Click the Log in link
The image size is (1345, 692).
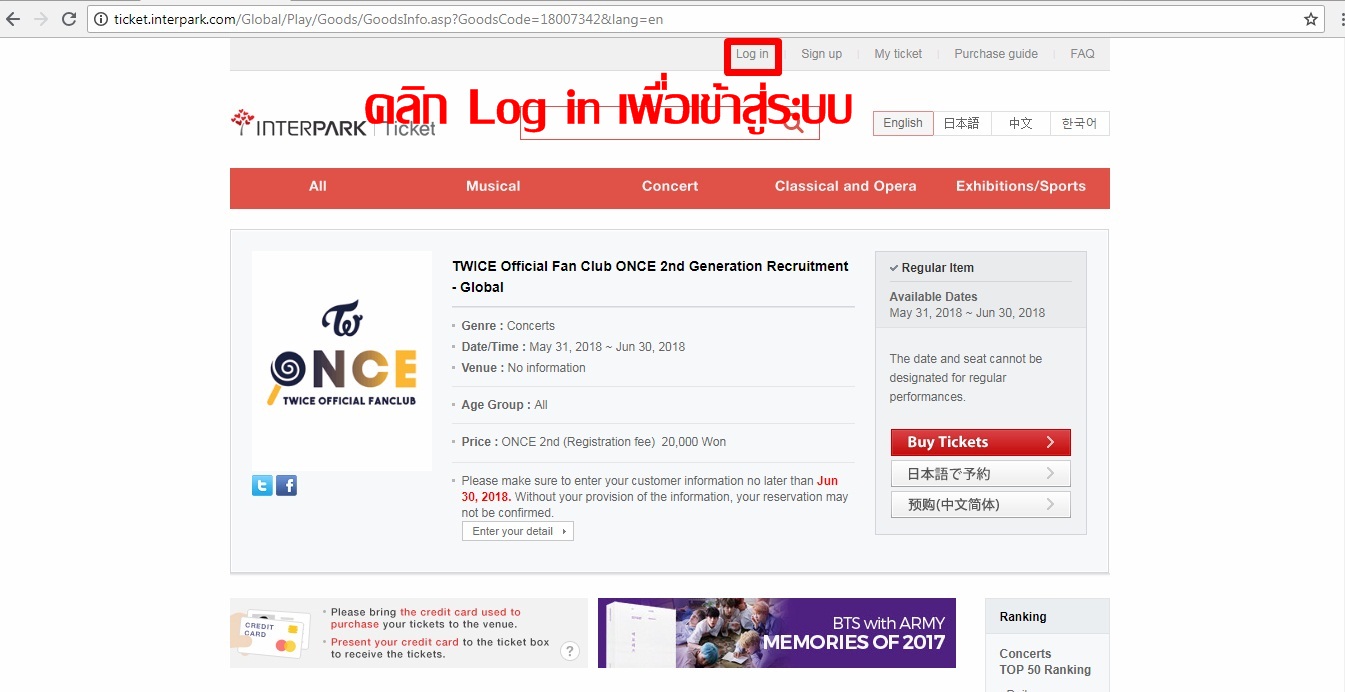tap(752, 54)
